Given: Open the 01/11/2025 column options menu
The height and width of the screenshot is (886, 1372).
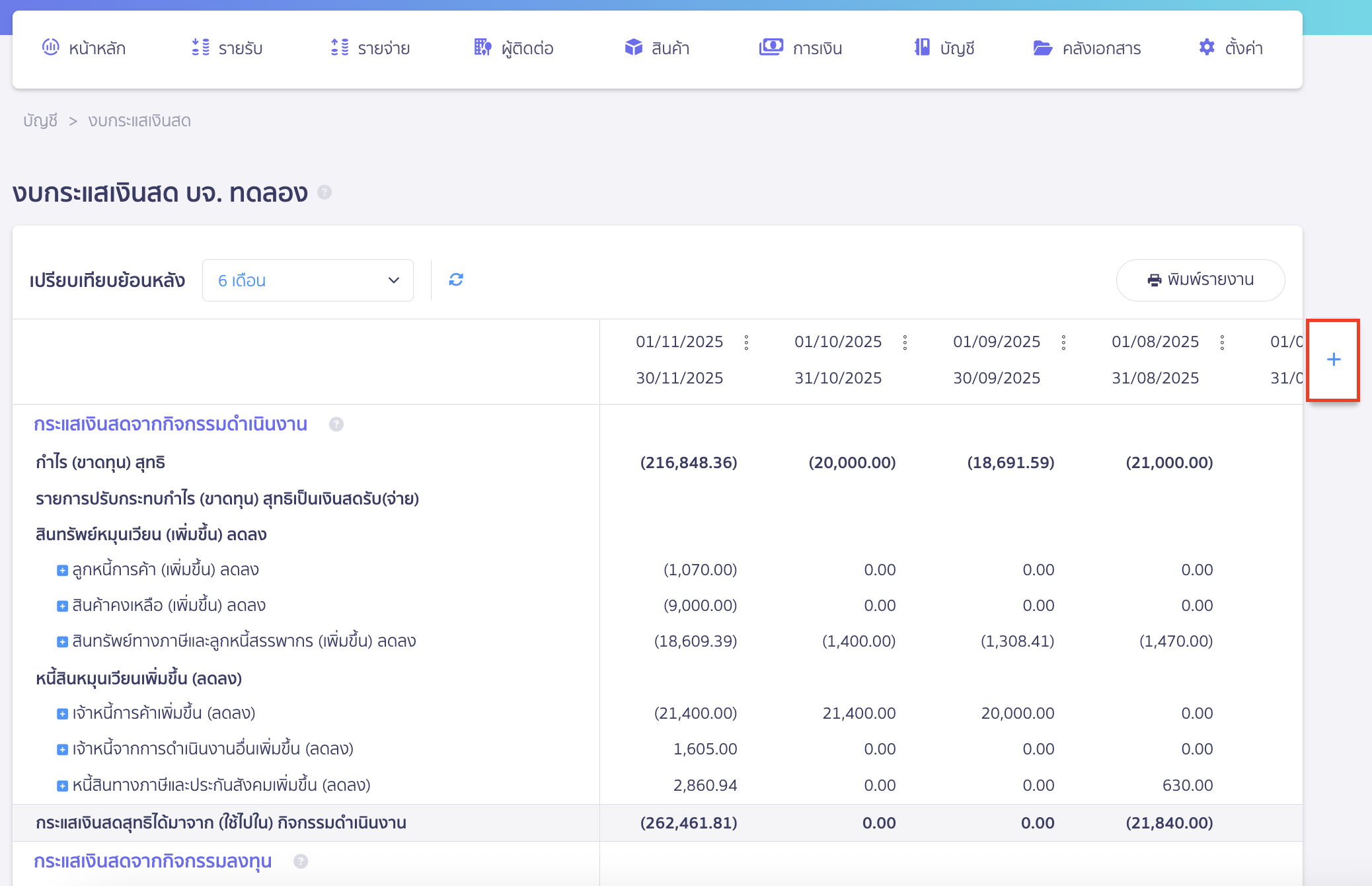Looking at the screenshot, I should (747, 342).
